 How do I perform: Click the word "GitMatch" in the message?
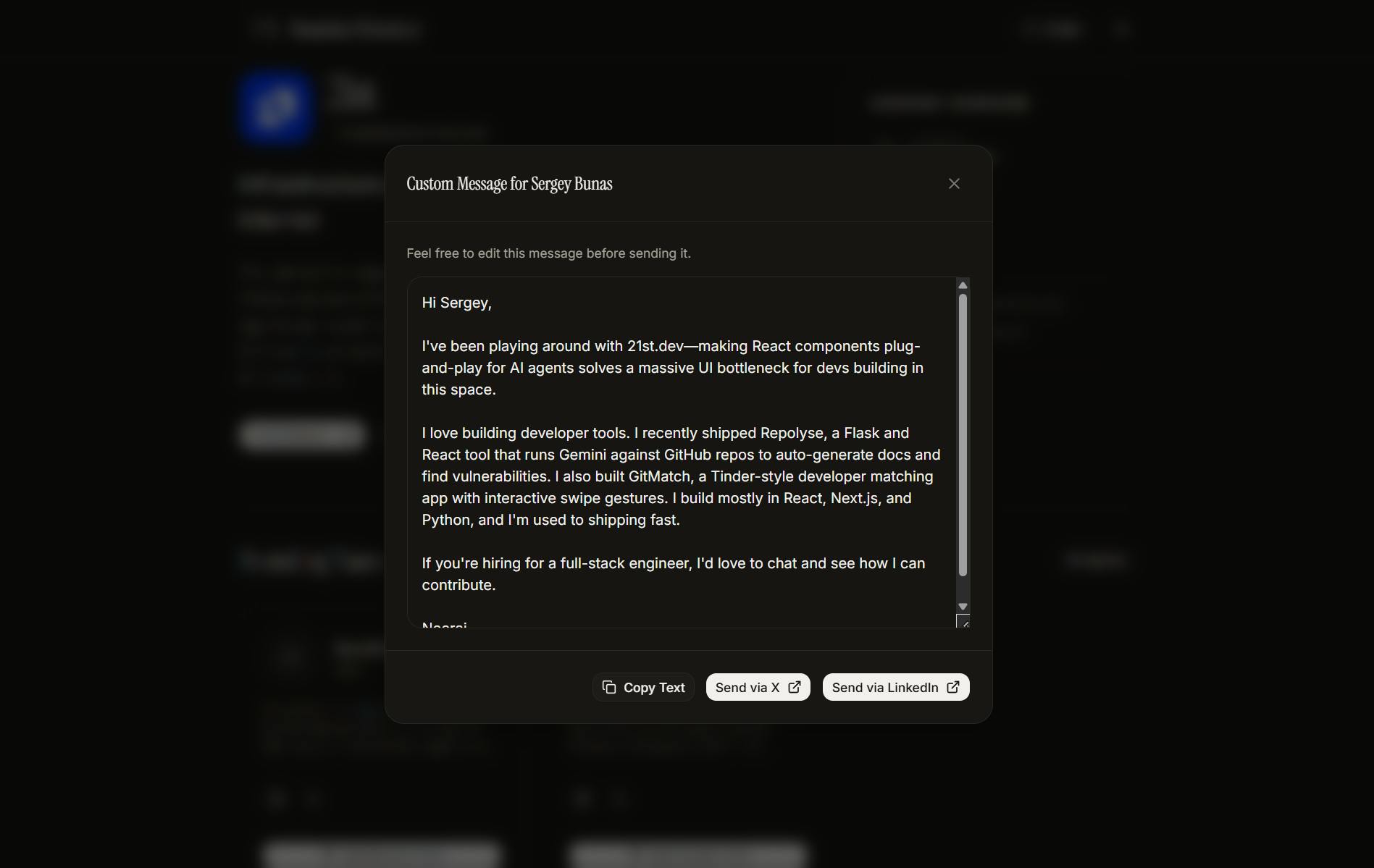point(659,476)
